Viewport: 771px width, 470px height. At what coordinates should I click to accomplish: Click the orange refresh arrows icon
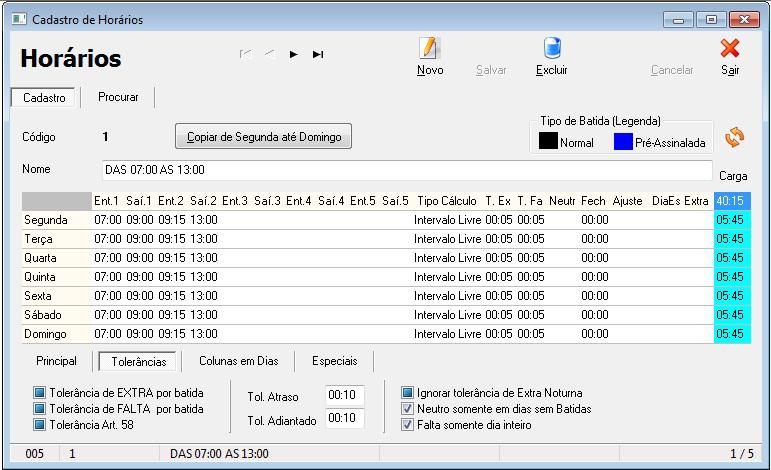point(735,137)
